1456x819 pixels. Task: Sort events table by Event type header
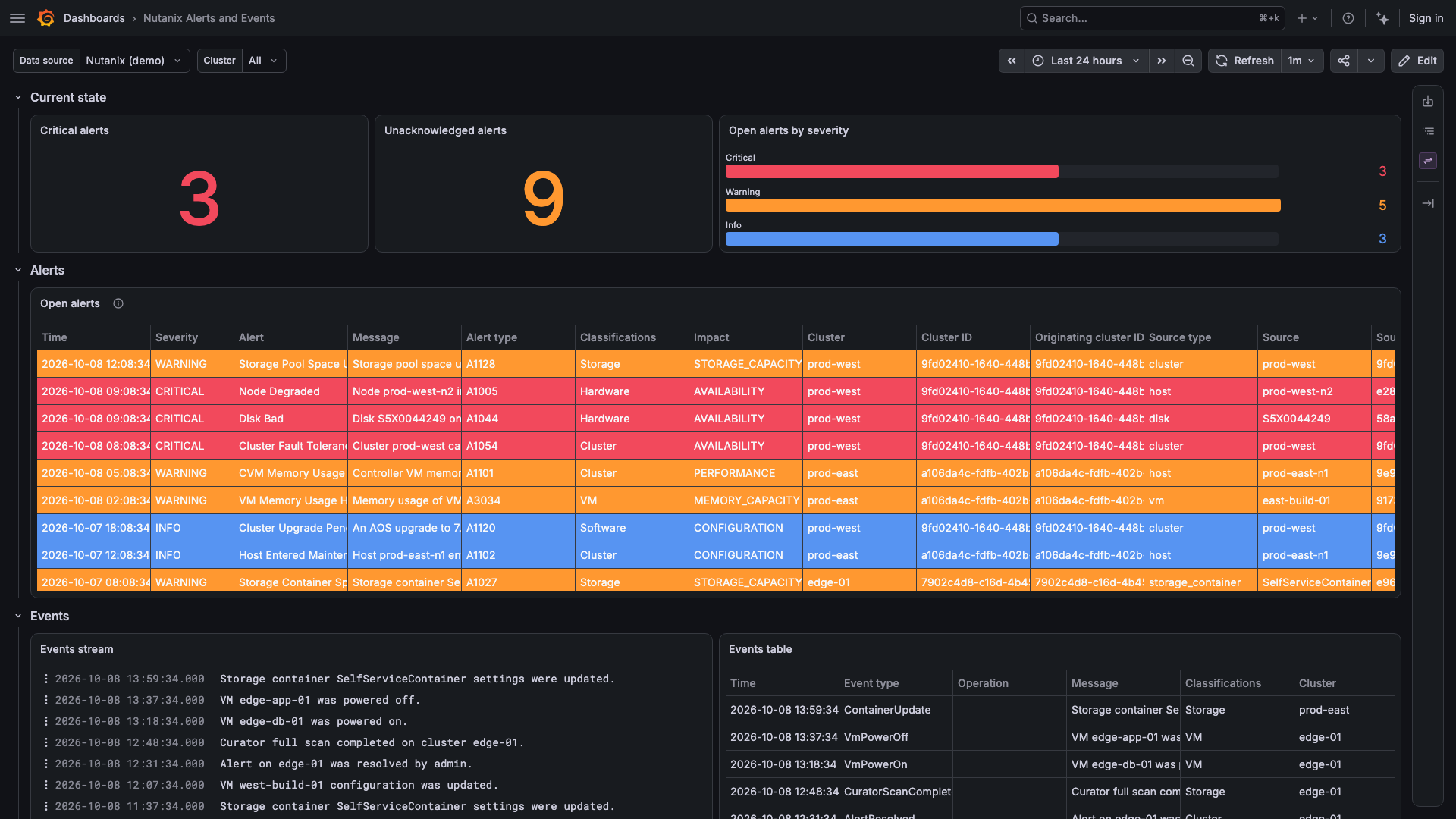tap(871, 683)
